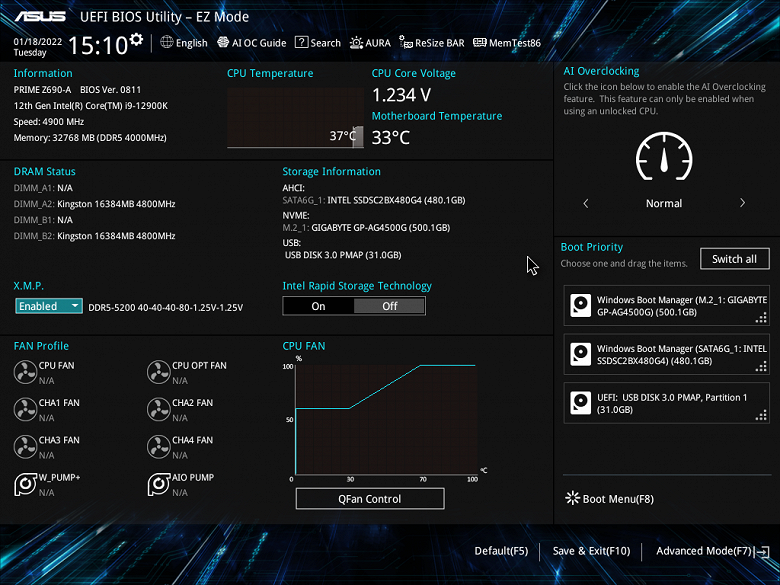Click the DDR5-5200 40-40-40-80 profile text
This screenshot has height=585, width=780.
166,307
